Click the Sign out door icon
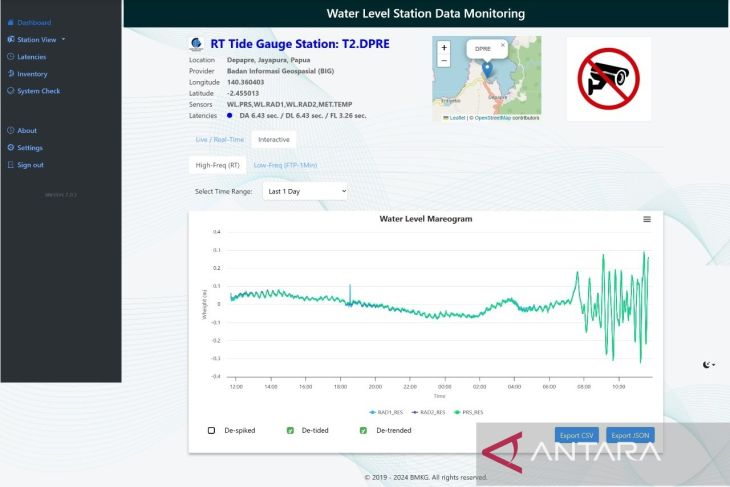 pyautogui.click(x=11, y=165)
